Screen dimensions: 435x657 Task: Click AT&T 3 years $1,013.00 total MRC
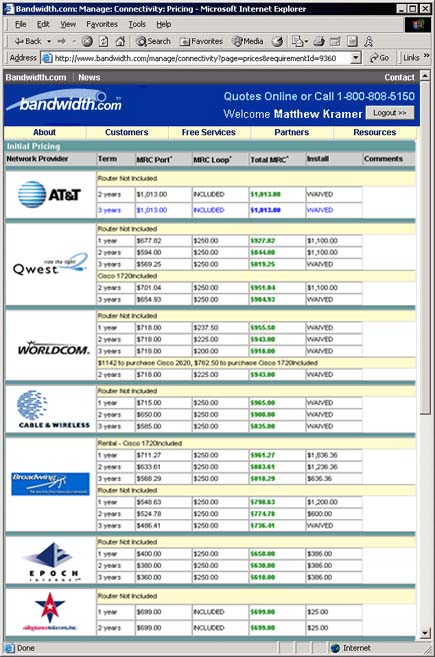pos(265,210)
